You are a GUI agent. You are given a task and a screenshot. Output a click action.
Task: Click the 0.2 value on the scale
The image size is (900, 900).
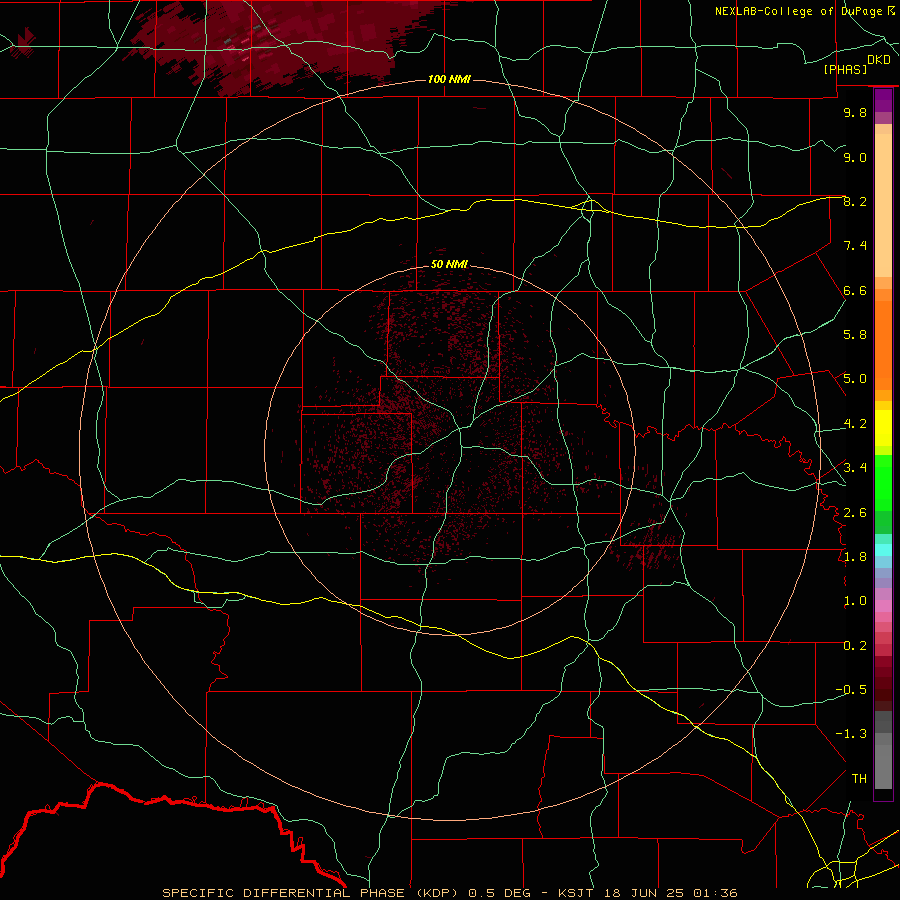point(855,646)
